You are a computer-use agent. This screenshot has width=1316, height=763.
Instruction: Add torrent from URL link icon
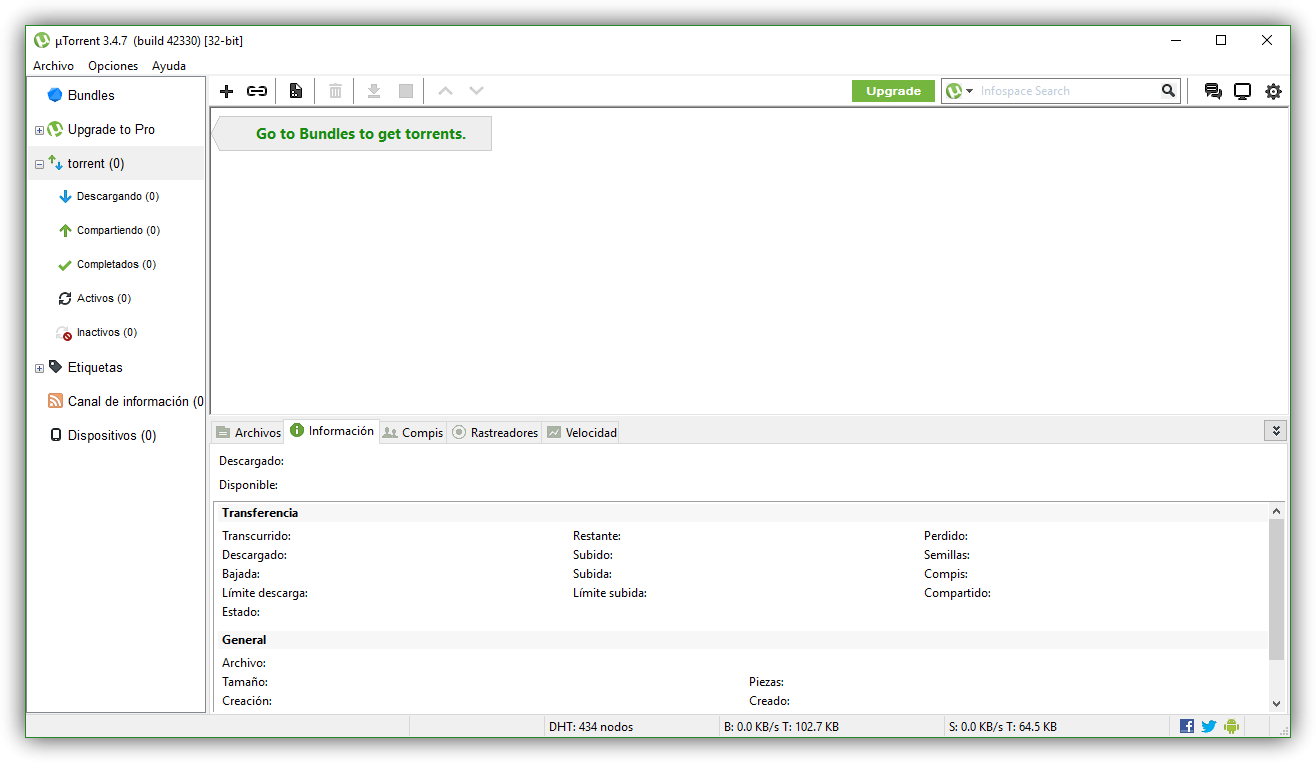tap(257, 91)
